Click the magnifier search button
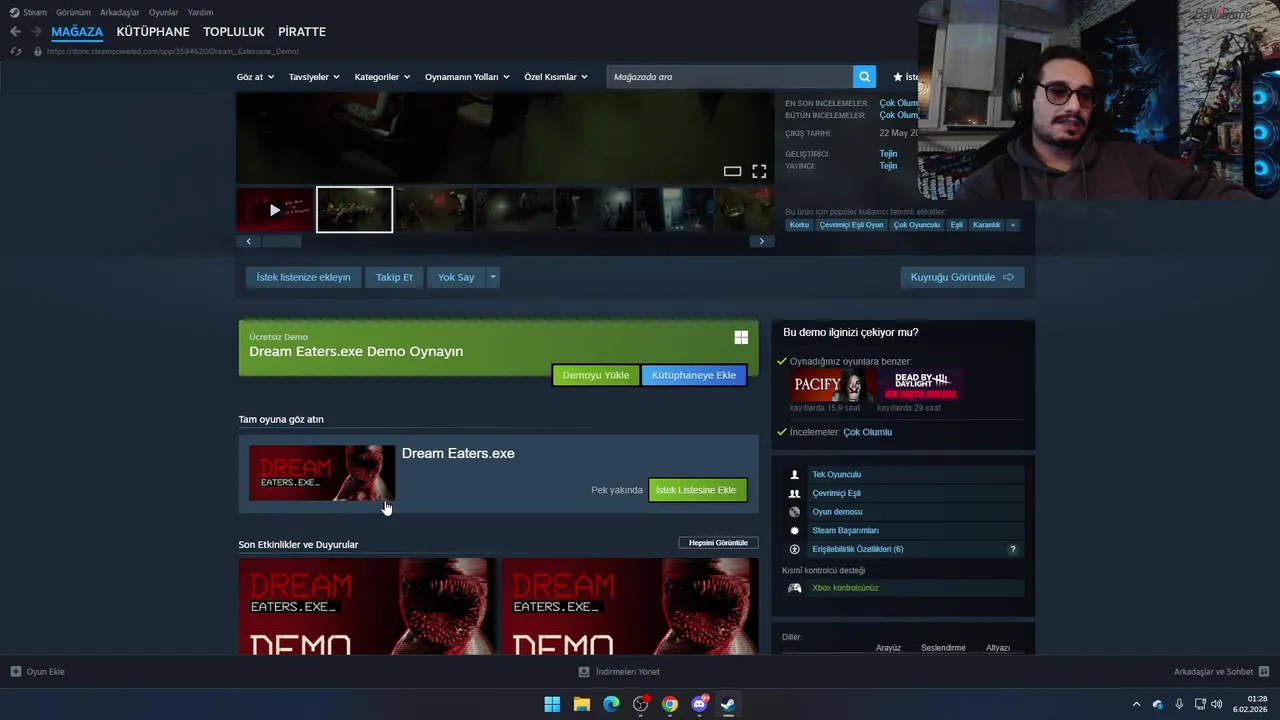The image size is (1280, 720). pyautogui.click(x=864, y=77)
